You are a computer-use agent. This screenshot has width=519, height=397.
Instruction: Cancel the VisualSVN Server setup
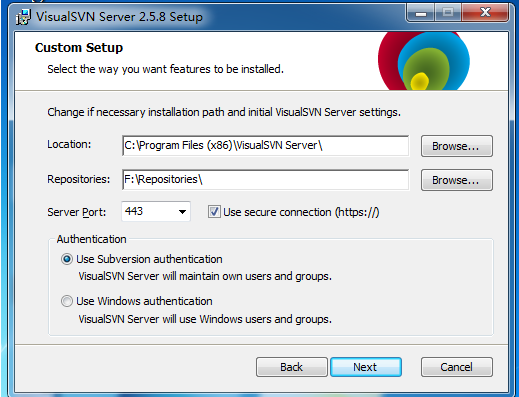[x=456, y=367]
